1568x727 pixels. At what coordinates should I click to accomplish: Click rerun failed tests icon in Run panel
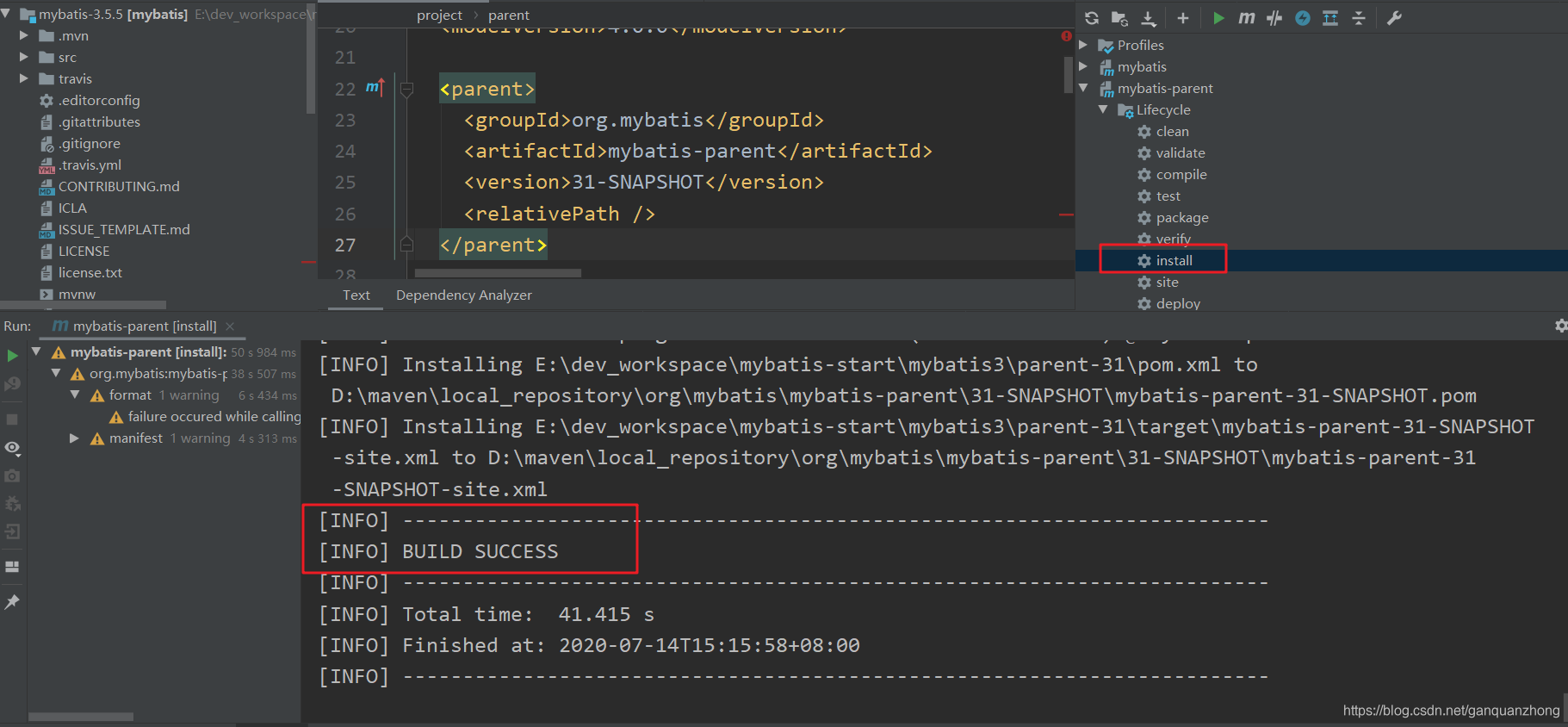coord(12,384)
